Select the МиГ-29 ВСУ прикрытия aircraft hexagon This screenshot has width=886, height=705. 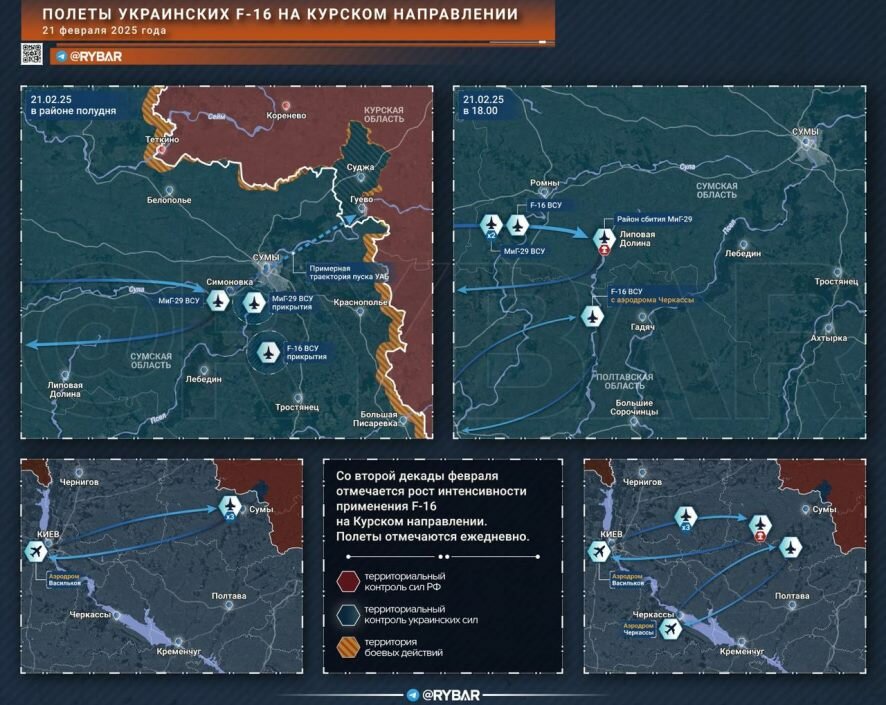point(254,303)
